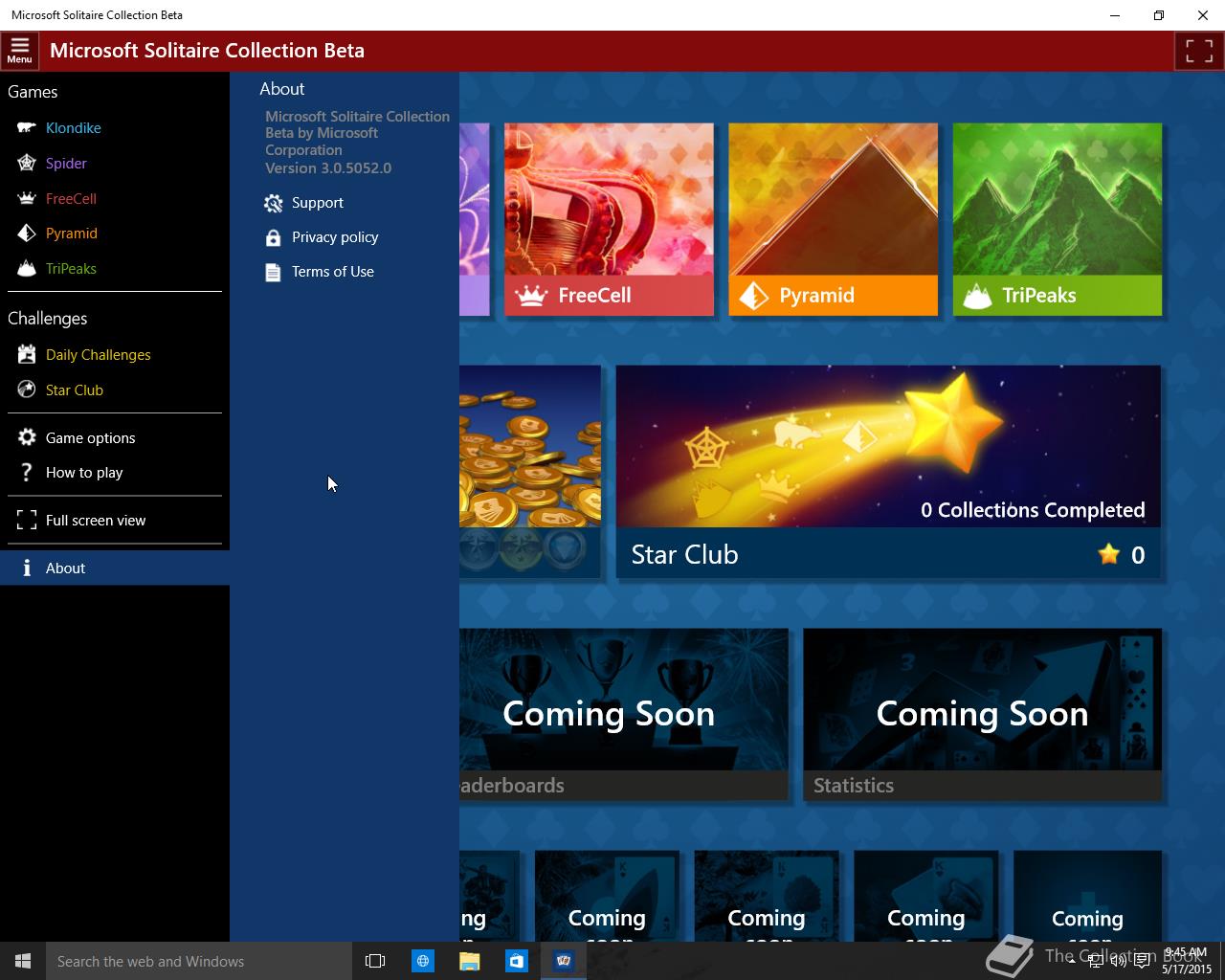Click the Daily Challenges calendar icon
1225x980 pixels.
point(27,354)
